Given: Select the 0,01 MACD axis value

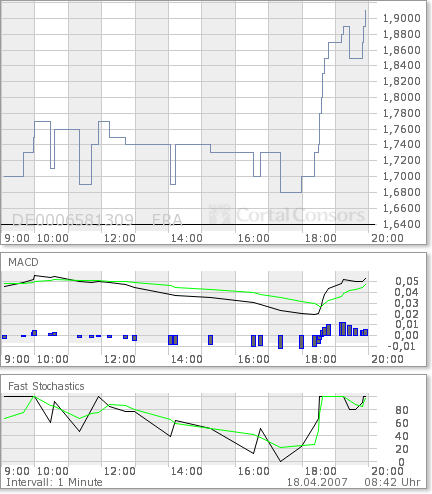Looking at the screenshot, I should [x=407, y=324].
